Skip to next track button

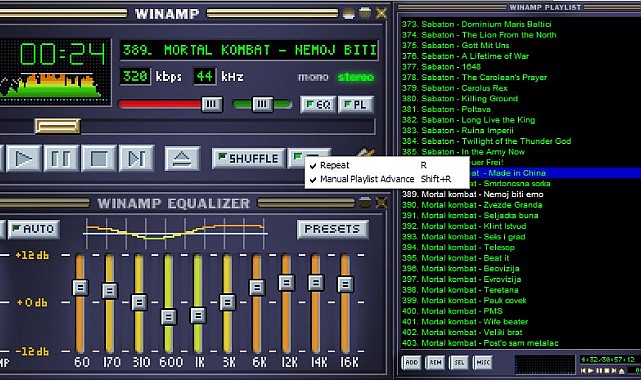point(136,158)
